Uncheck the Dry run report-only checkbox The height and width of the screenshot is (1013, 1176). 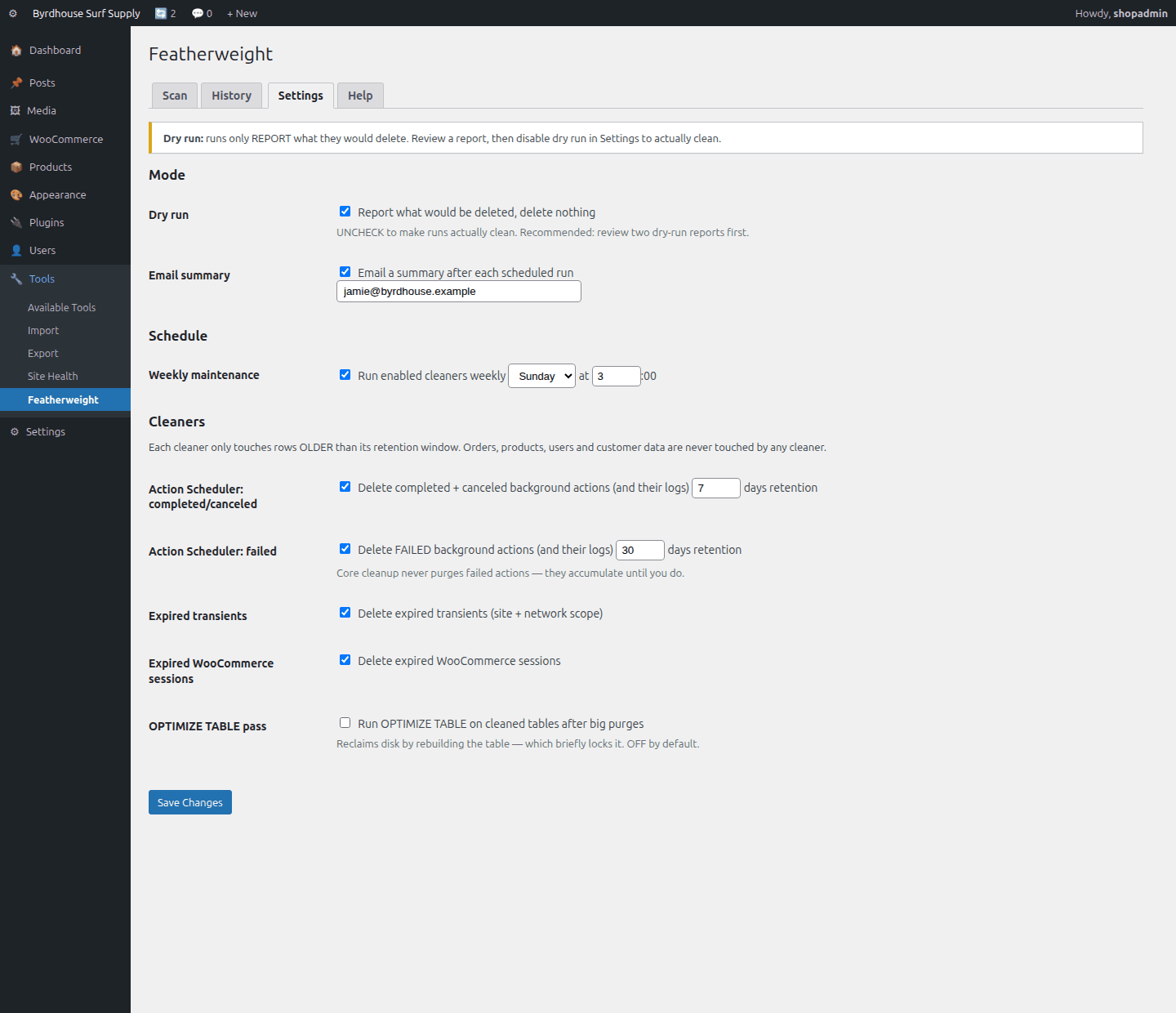tap(345, 212)
